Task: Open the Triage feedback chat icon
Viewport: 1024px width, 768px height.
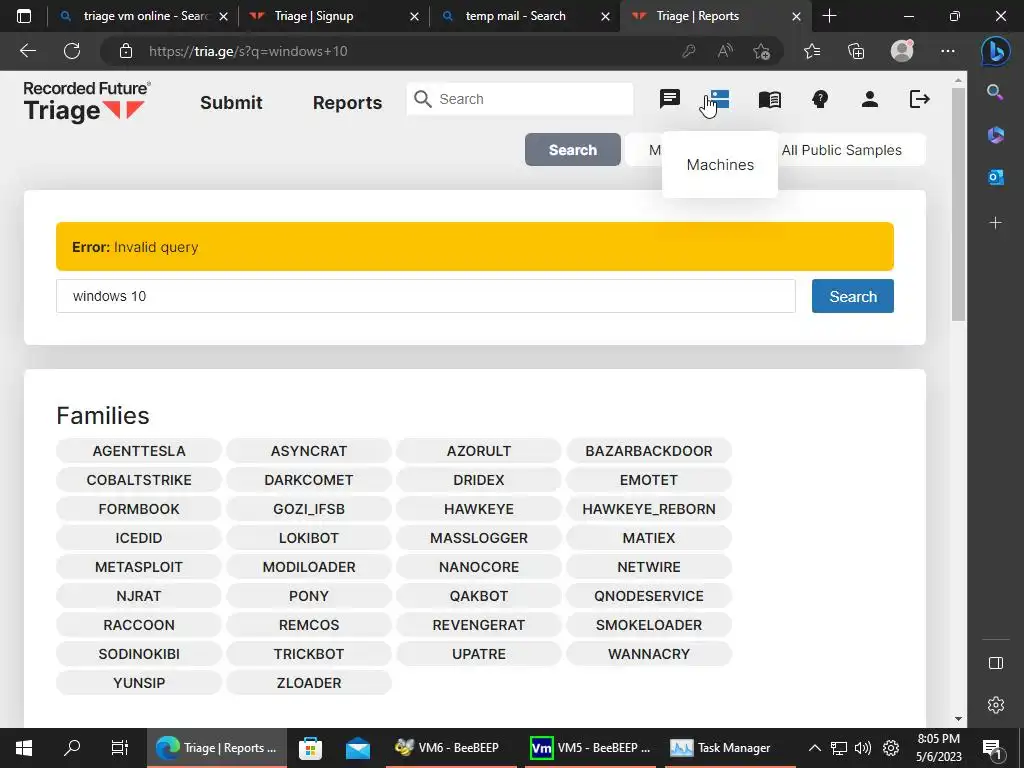Action: click(669, 99)
